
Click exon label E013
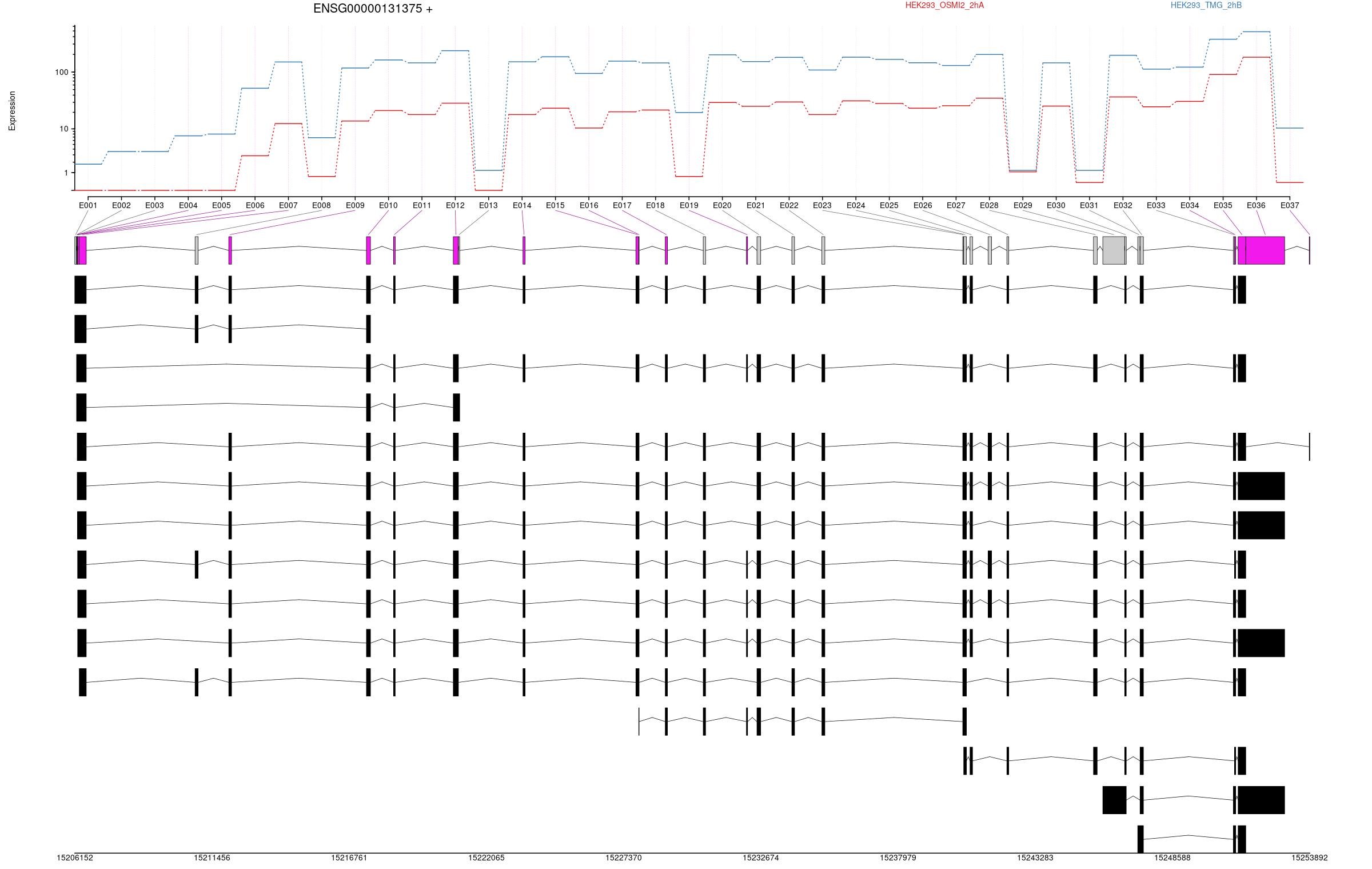click(488, 205)
